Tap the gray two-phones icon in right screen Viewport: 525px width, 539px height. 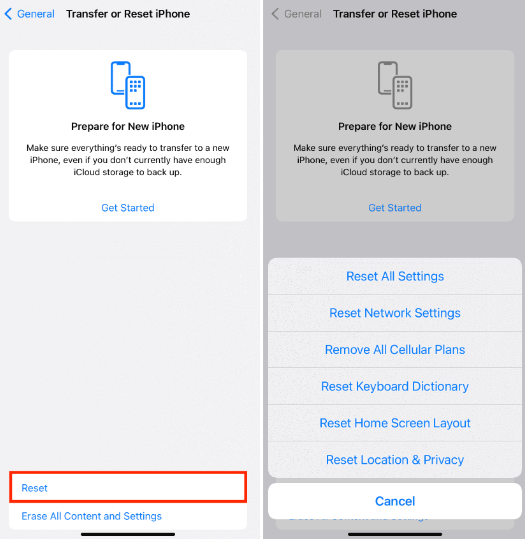tap(395, 85)
